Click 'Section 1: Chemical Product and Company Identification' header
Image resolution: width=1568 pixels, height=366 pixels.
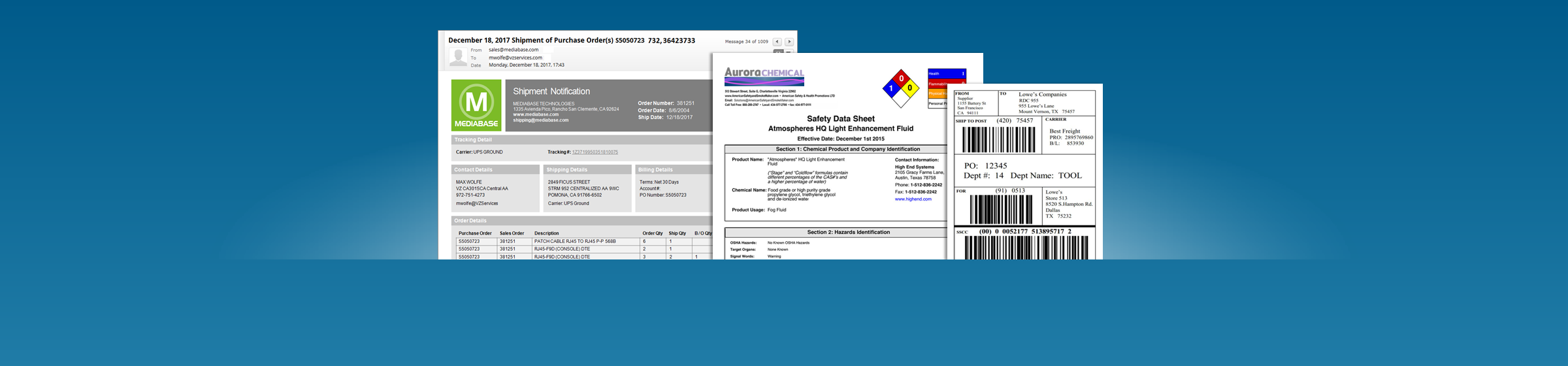tap(848, 149)
